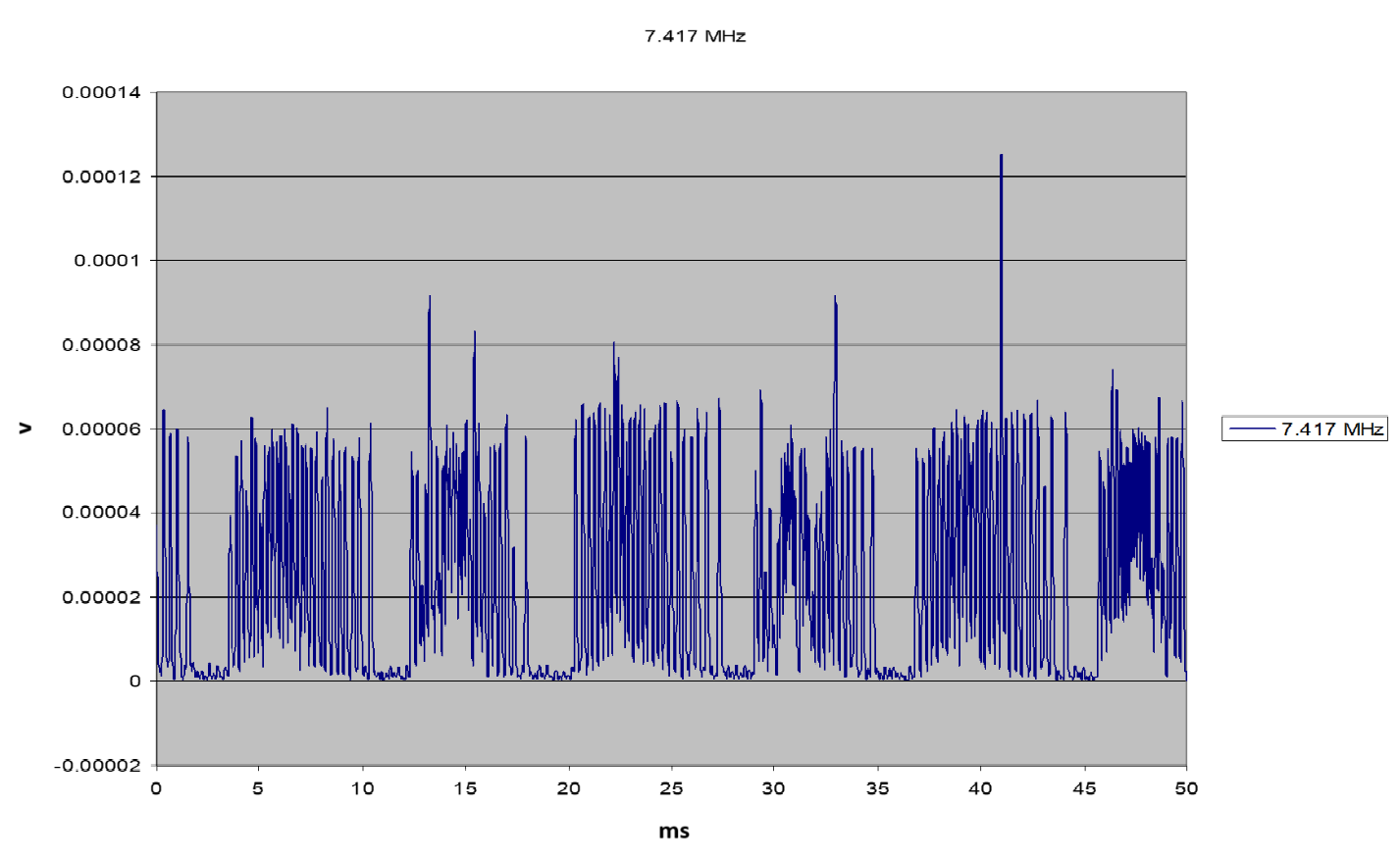Image resolution: width=1400 pixels, height=858 pixels.
Task: Click y-axis label 0.00012
Action: coord(101,177)
